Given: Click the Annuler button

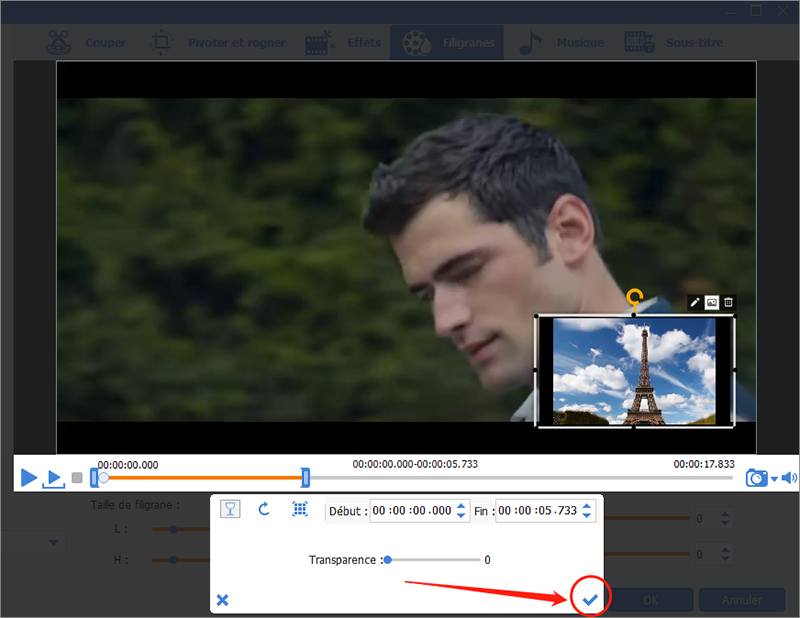Looking at the screenshot, I should tap(742, 600).
